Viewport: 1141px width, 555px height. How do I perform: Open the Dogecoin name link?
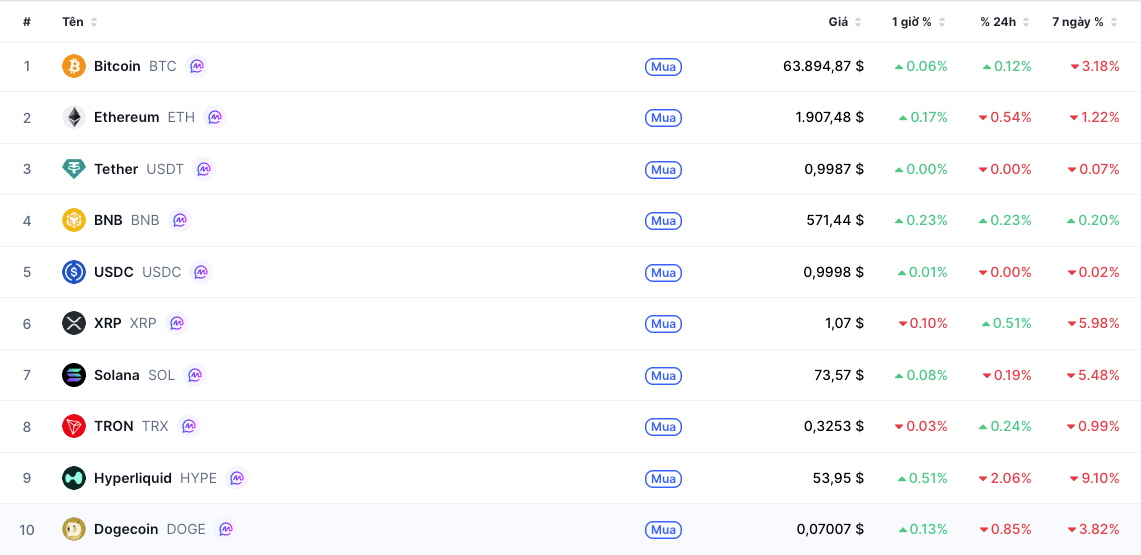click(126, 529)
